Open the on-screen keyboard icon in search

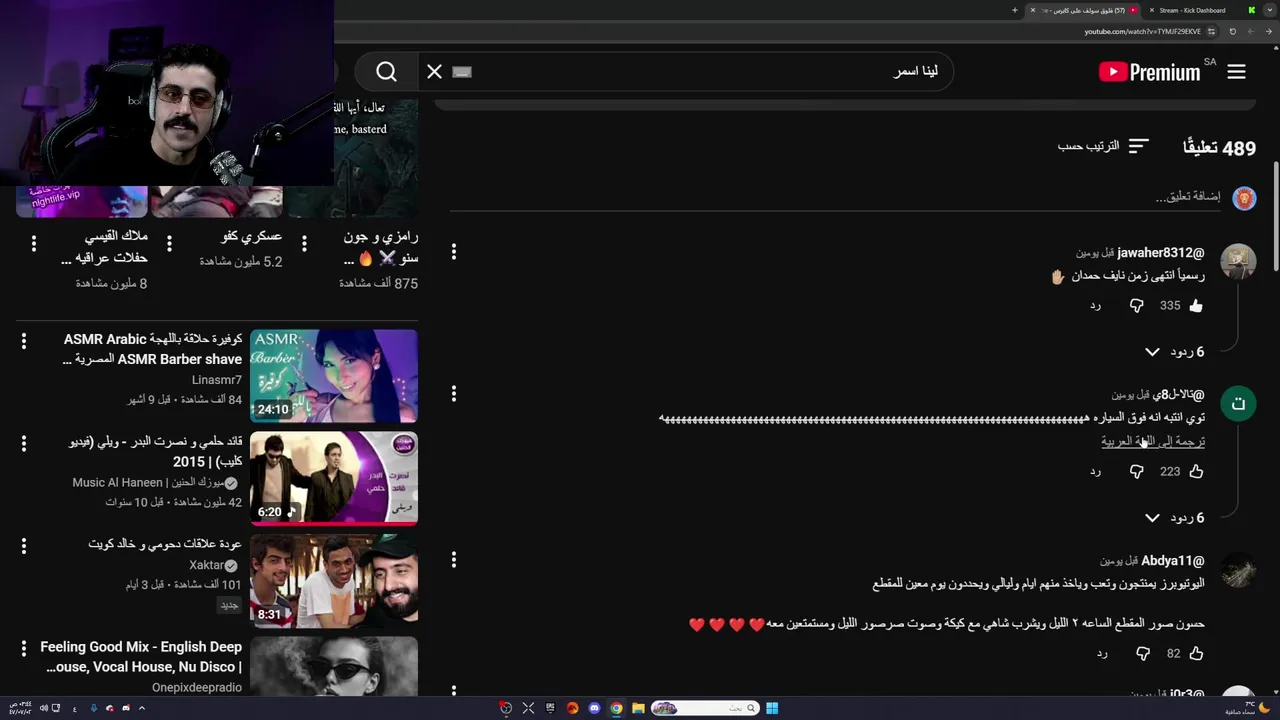pos(461,72)
